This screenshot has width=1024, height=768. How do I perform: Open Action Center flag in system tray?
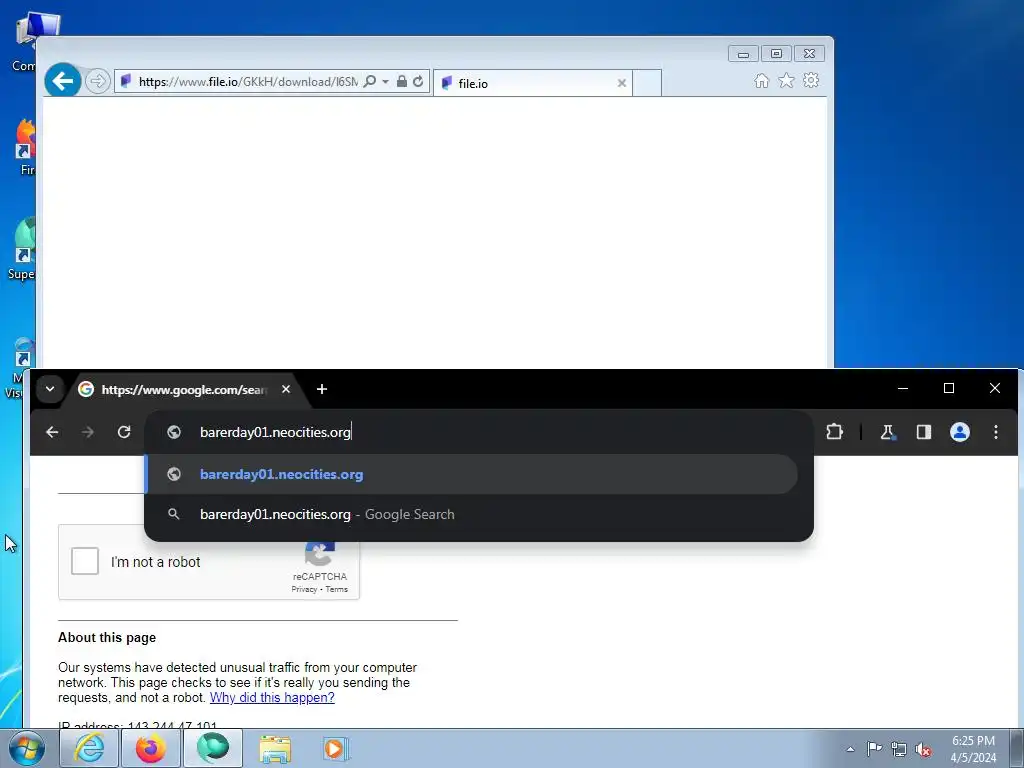click(x=874, y=749)
